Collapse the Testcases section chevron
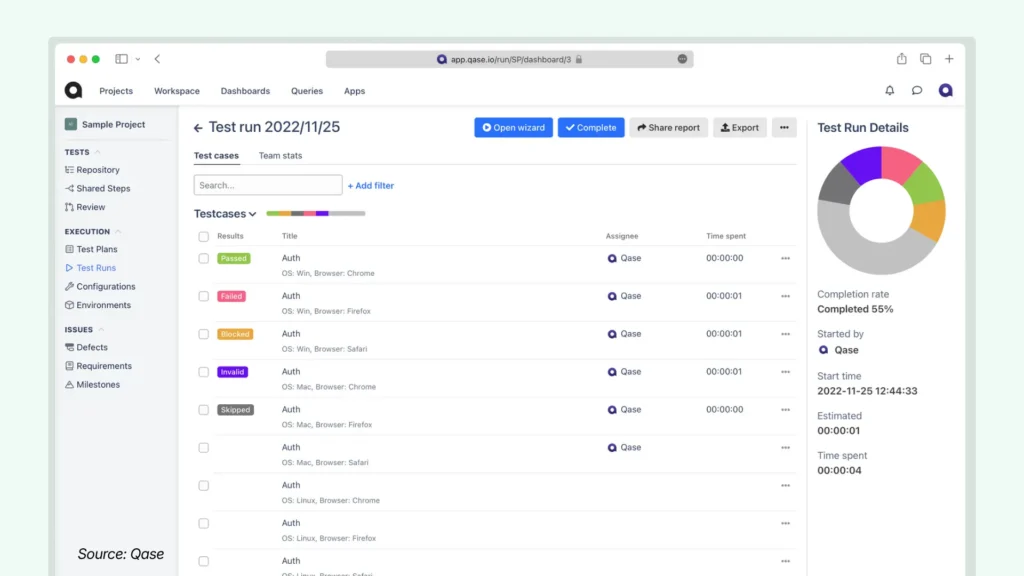The image size is (1024, 576). (252, 214)
